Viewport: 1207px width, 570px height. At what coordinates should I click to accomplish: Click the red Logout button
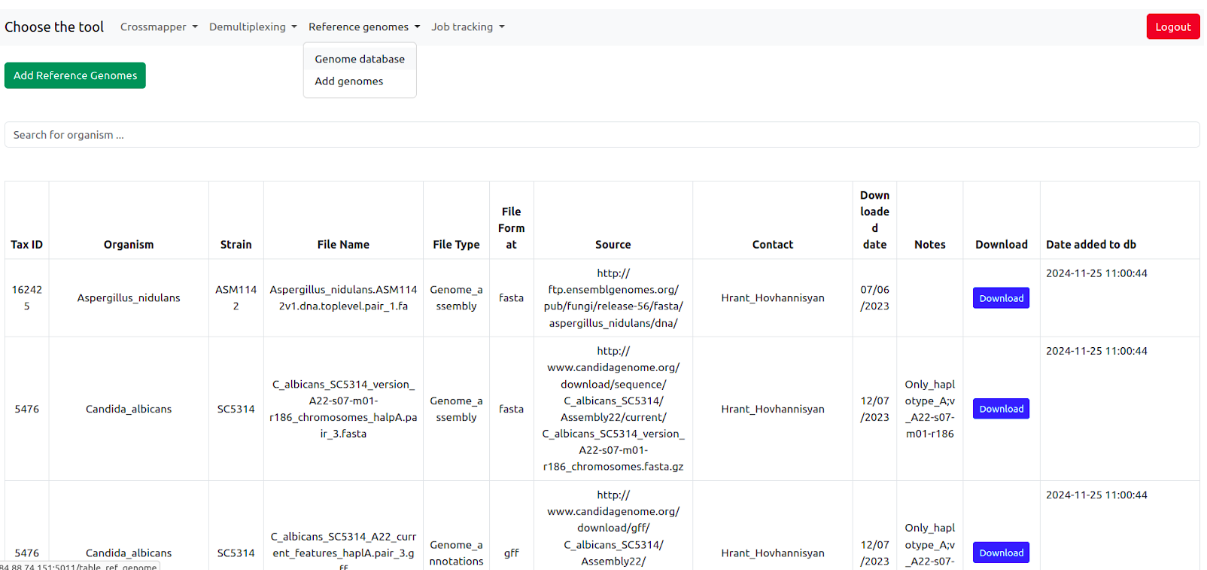pyautogui.click(x=1172, y=27)
